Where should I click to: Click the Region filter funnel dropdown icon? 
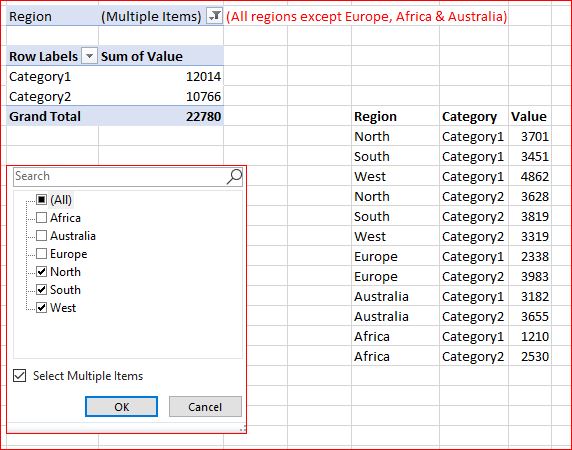pyautogui.click(x=214, y=16)
